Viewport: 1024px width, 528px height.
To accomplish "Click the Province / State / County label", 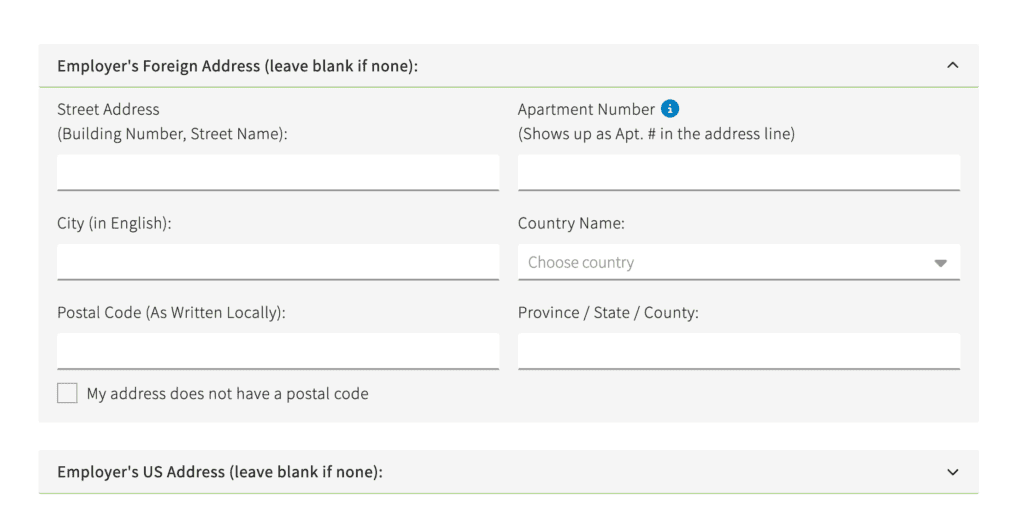I will click(608, 312).
